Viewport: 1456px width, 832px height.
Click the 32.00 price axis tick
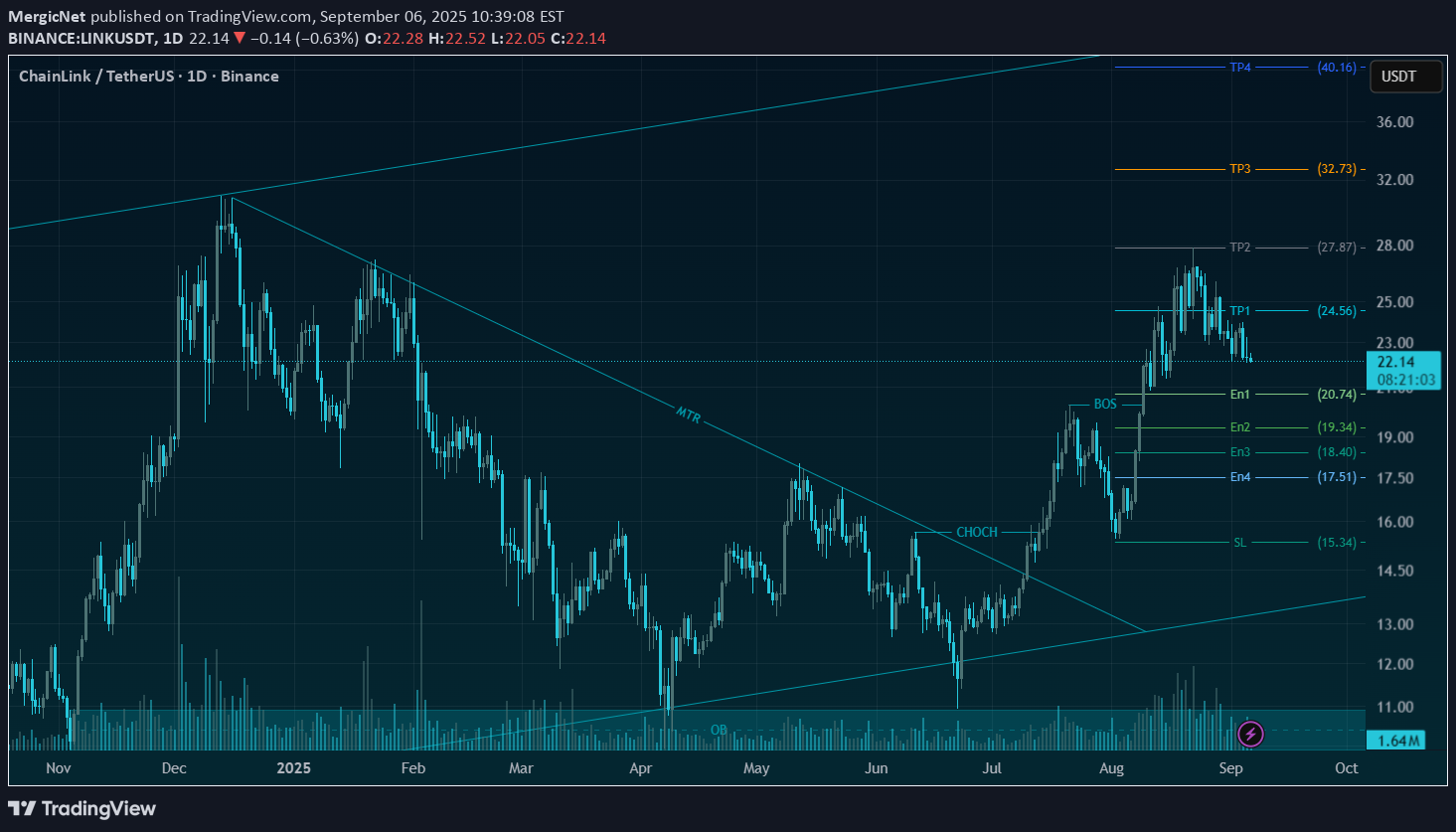point(1395,180)
